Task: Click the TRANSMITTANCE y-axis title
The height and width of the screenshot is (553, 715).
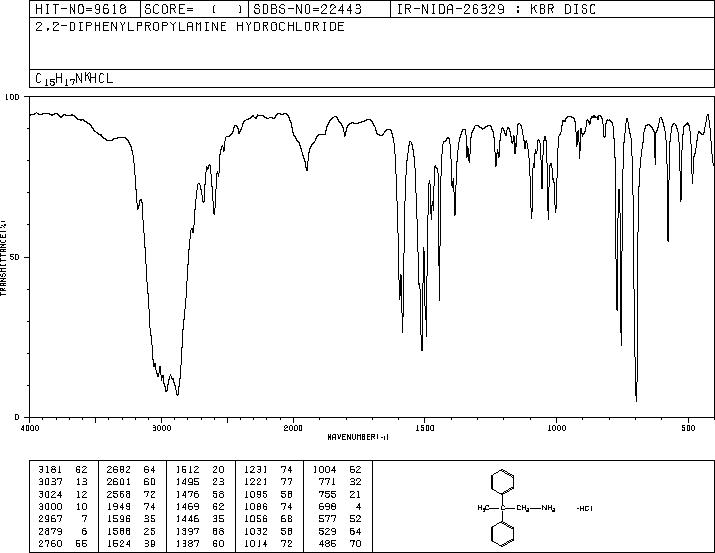Action: pyautogui.click(x=3, y=258)
